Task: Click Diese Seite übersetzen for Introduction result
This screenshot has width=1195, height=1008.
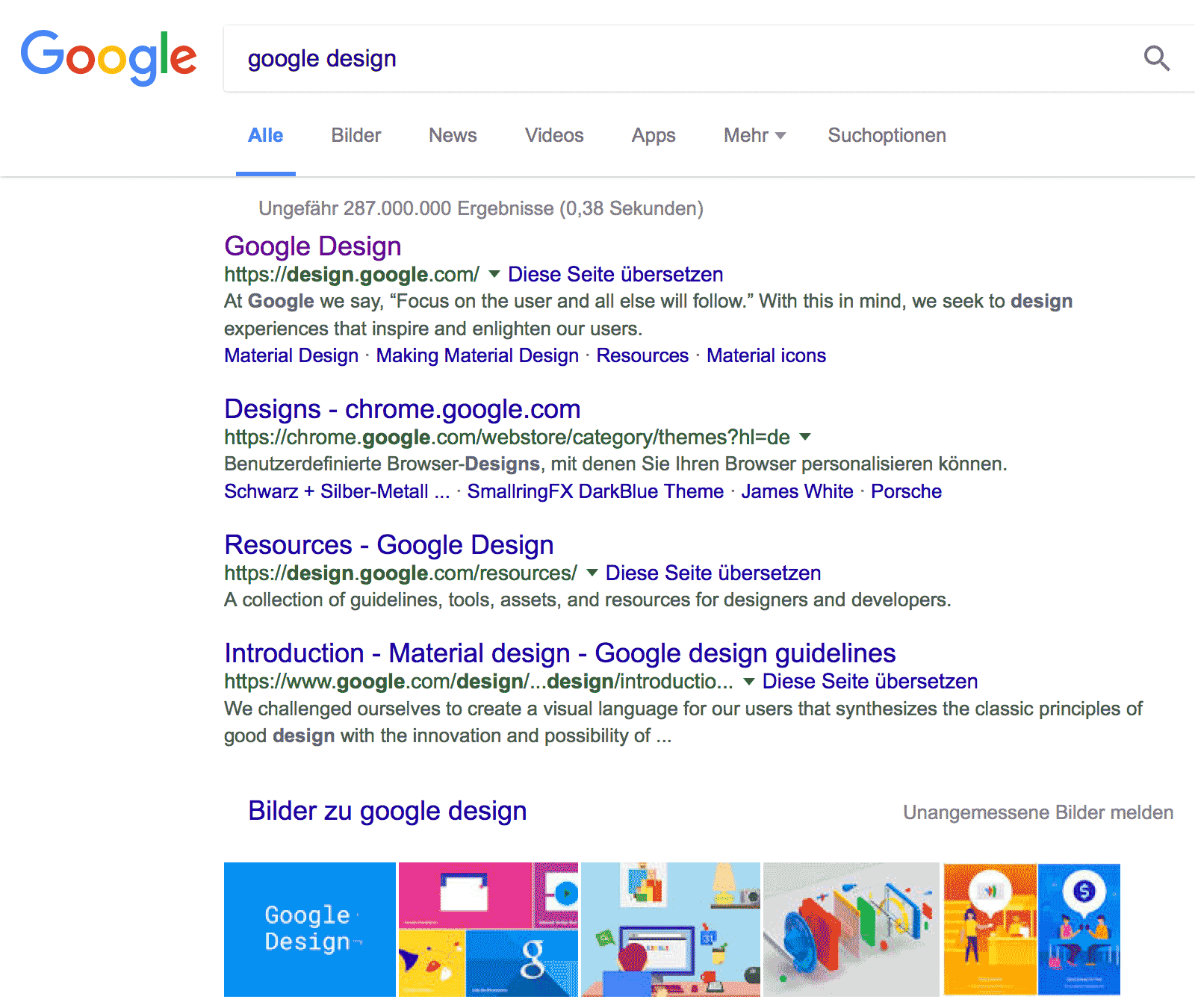Action: tap(870, 681)
